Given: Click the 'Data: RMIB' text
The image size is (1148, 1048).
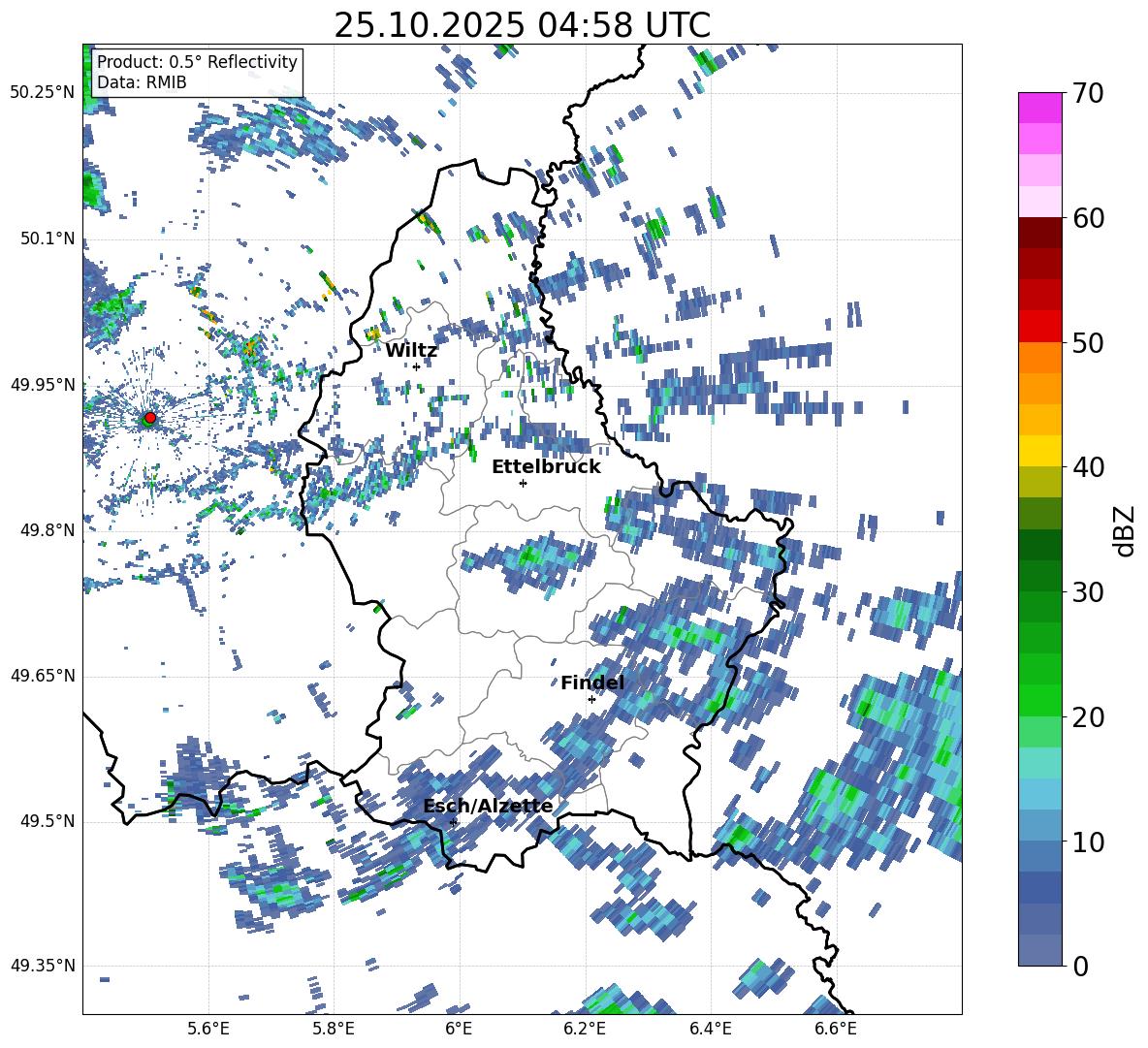Looking at the screenshot, I should [x=142, y=82].
